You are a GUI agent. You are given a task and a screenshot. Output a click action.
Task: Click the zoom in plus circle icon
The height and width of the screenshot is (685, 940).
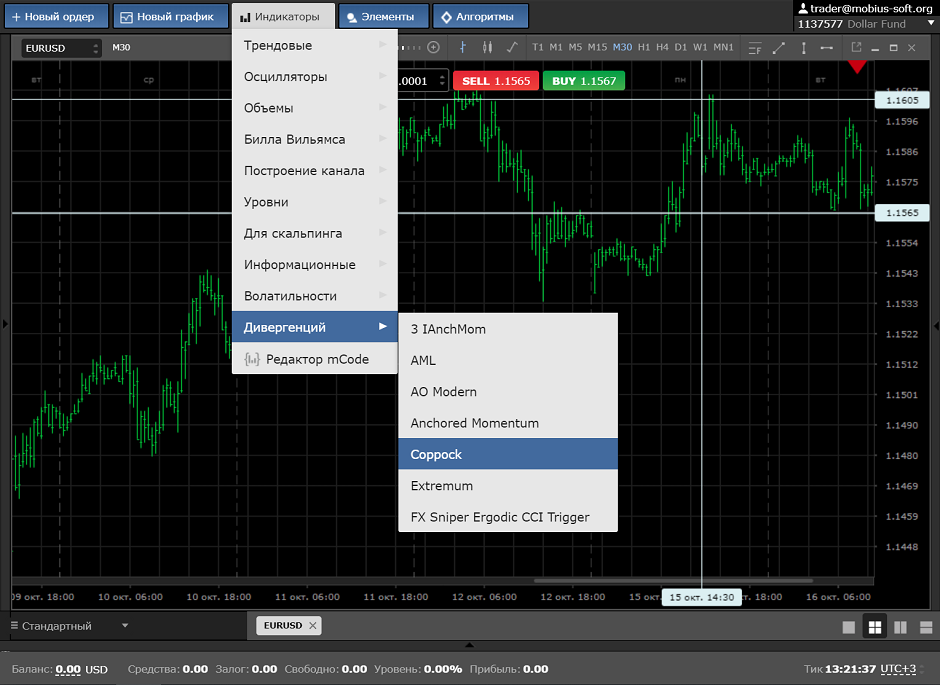433,47
